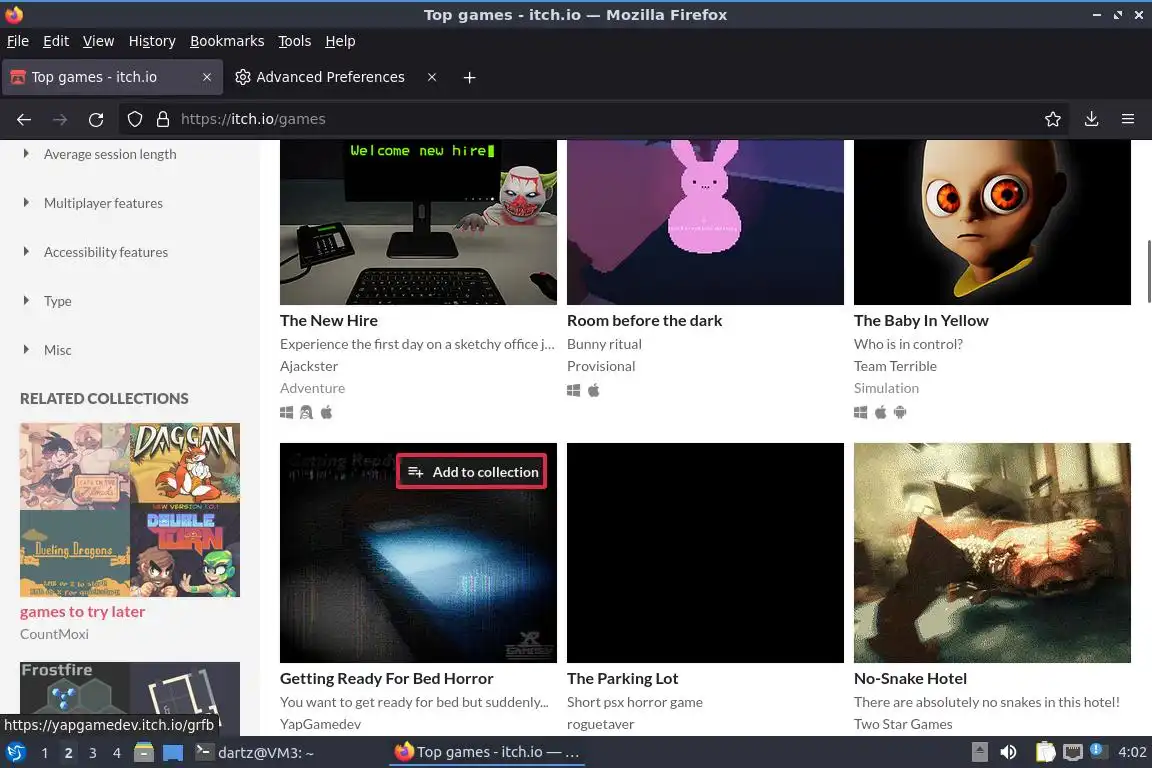Image resolution: width=1152 pixels, height=768 pixels.
Task: Click the update notification tray icon
Action: tap(1097, 750)
